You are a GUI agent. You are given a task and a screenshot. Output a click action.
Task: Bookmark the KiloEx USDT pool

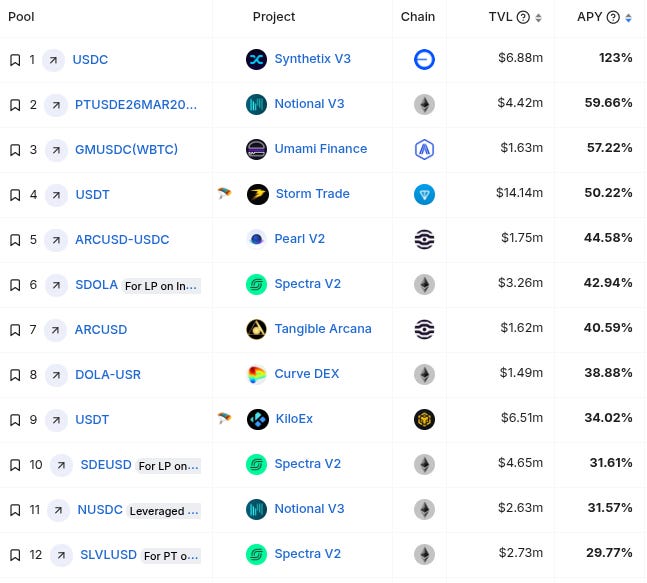click(x=15, y=420)
